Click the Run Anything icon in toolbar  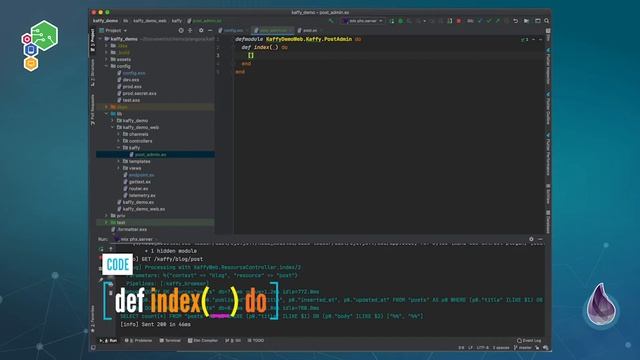tap(527, 21)
